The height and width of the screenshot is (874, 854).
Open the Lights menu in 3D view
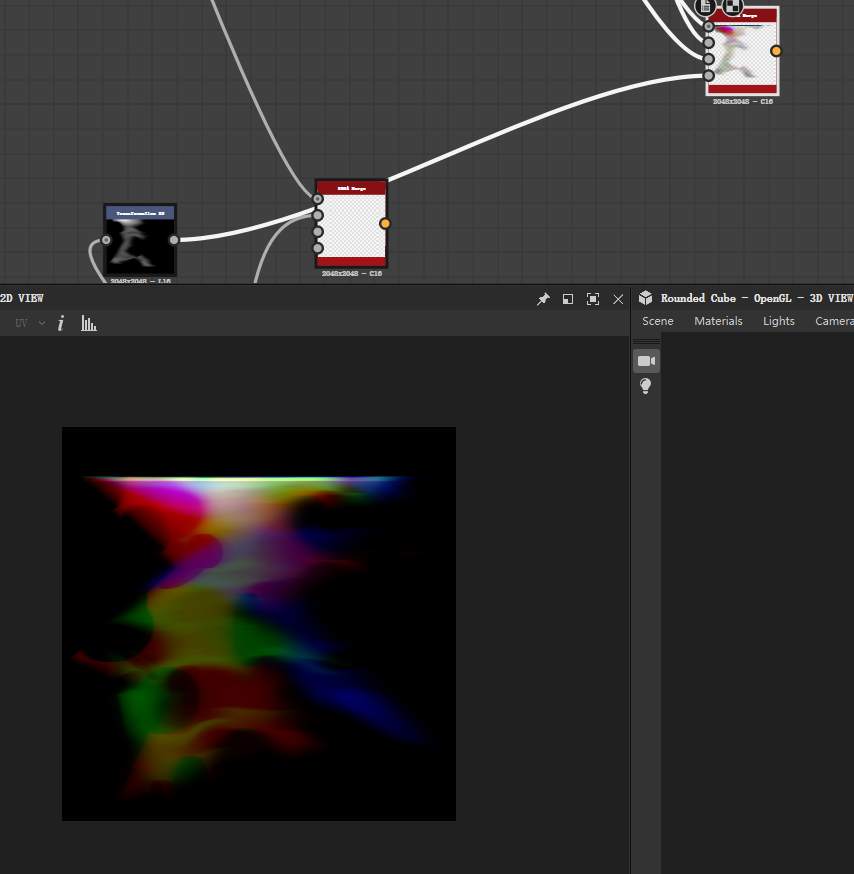778,321
